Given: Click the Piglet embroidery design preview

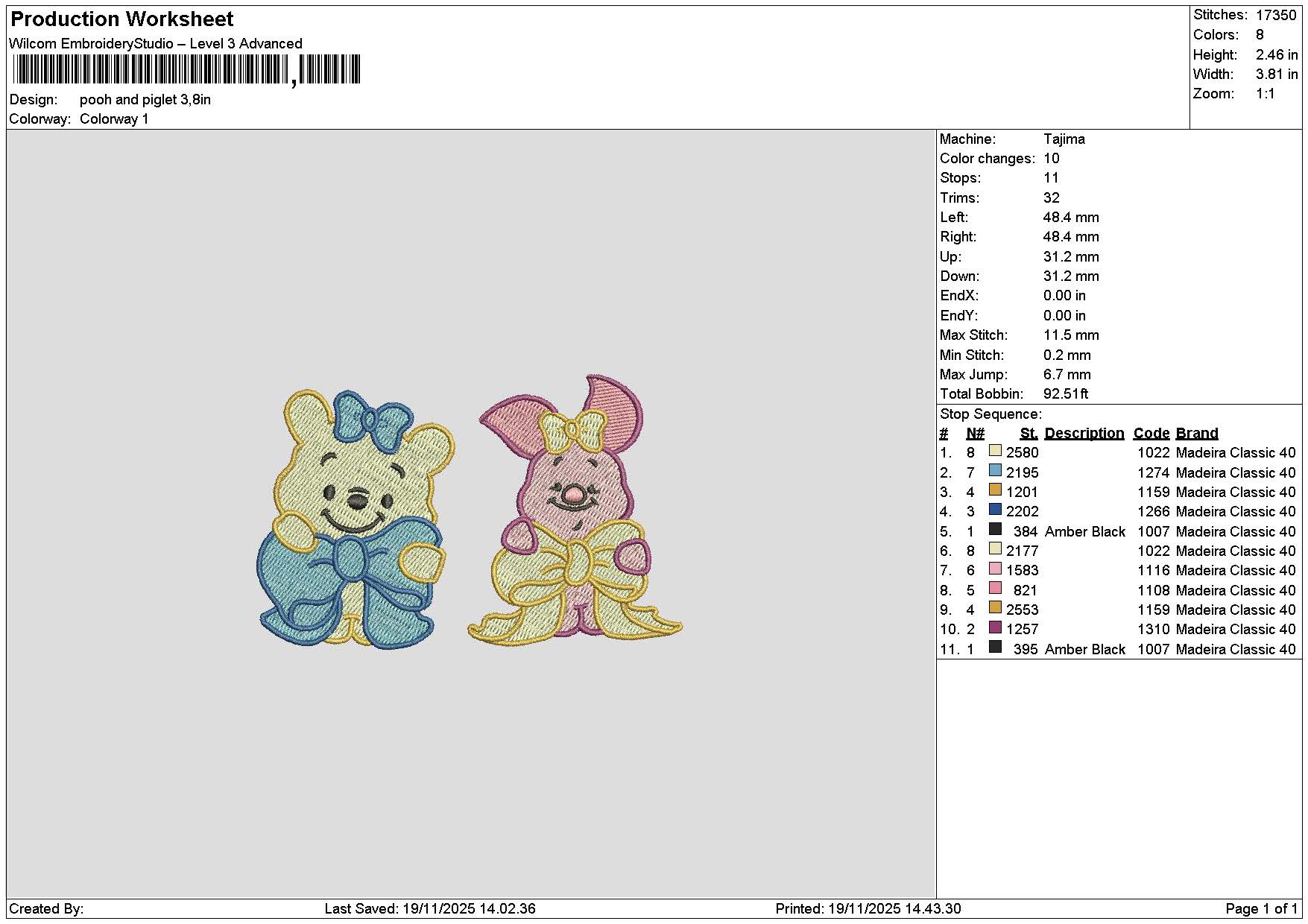Looking at the screenshot, I should 575,509.
